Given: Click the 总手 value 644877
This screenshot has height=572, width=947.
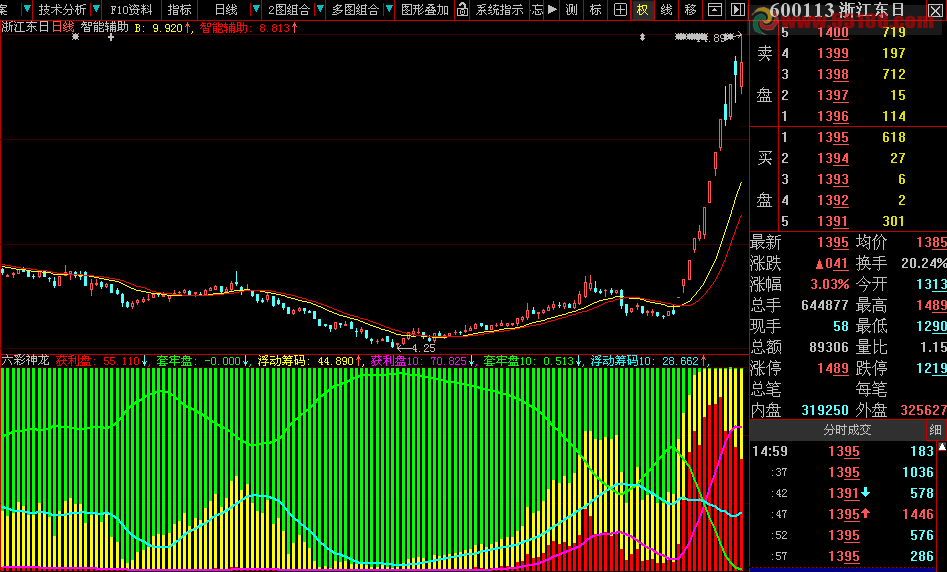Looking at the screenshot, I should click(824, 305).
